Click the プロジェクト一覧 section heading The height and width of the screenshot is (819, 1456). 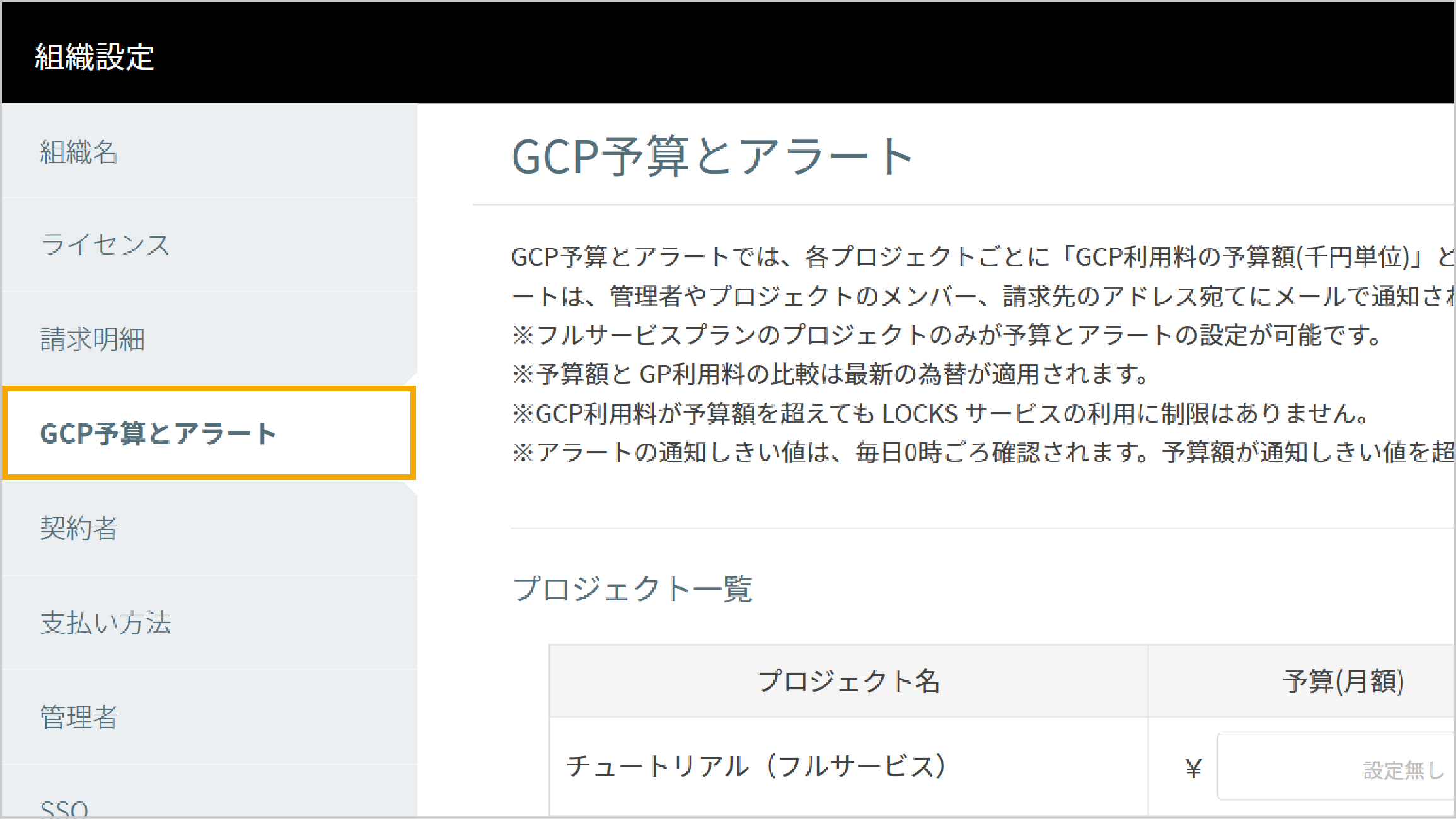click(632, 588)
